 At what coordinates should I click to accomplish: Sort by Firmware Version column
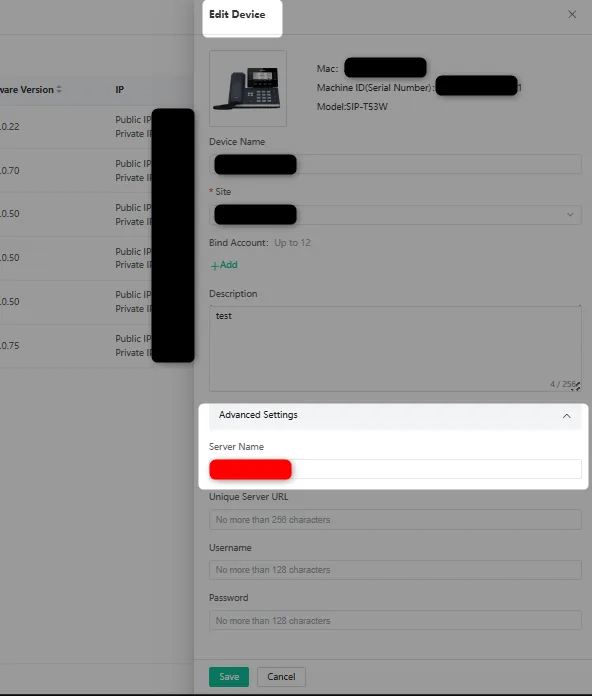[x=59, y=89]
